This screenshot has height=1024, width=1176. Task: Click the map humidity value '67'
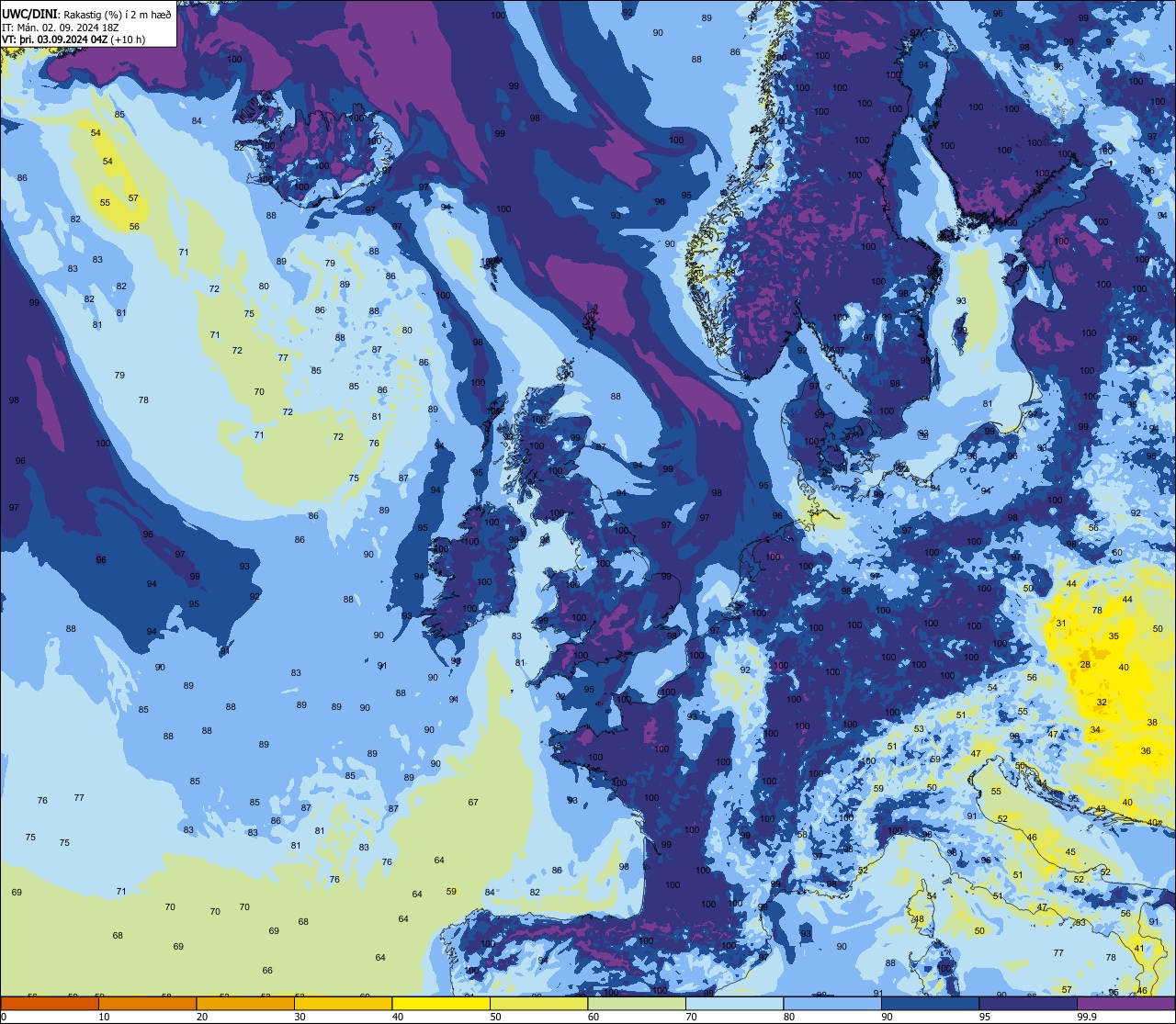tap(473, 803)
